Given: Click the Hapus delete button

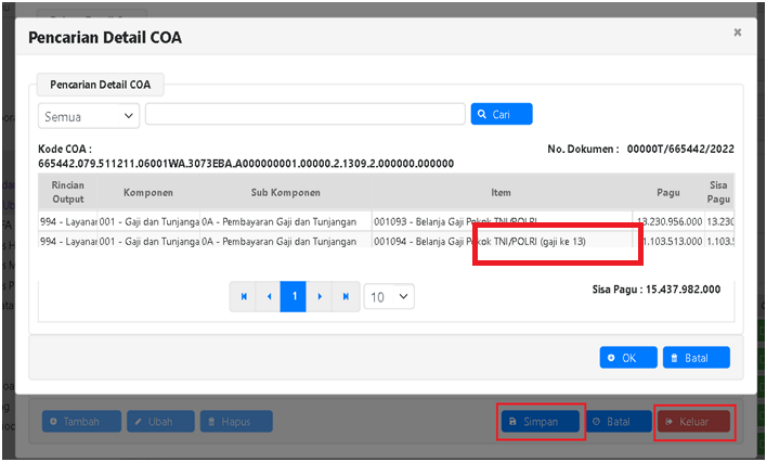Looking at the screenshot, I should [236, 422].
